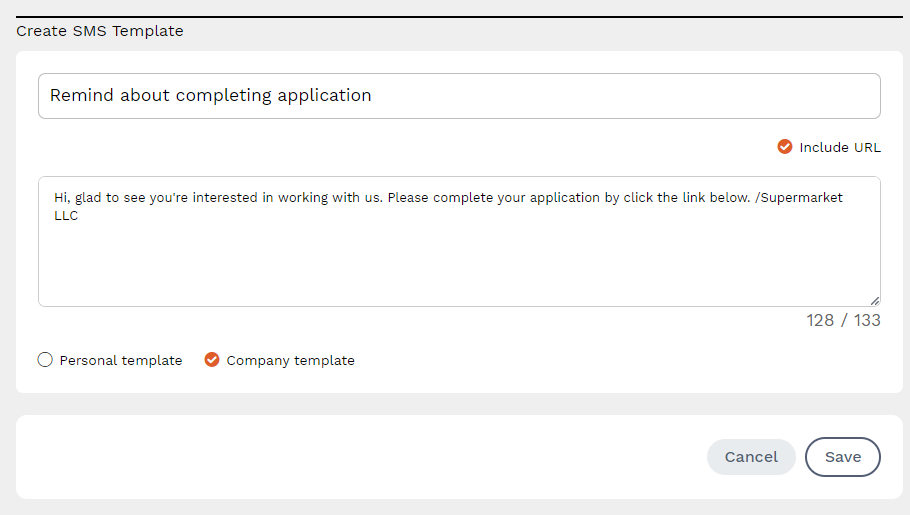910x515 pixels.
Task: Click the "Create SMS Template" heading
Action: tap(100, 31)
